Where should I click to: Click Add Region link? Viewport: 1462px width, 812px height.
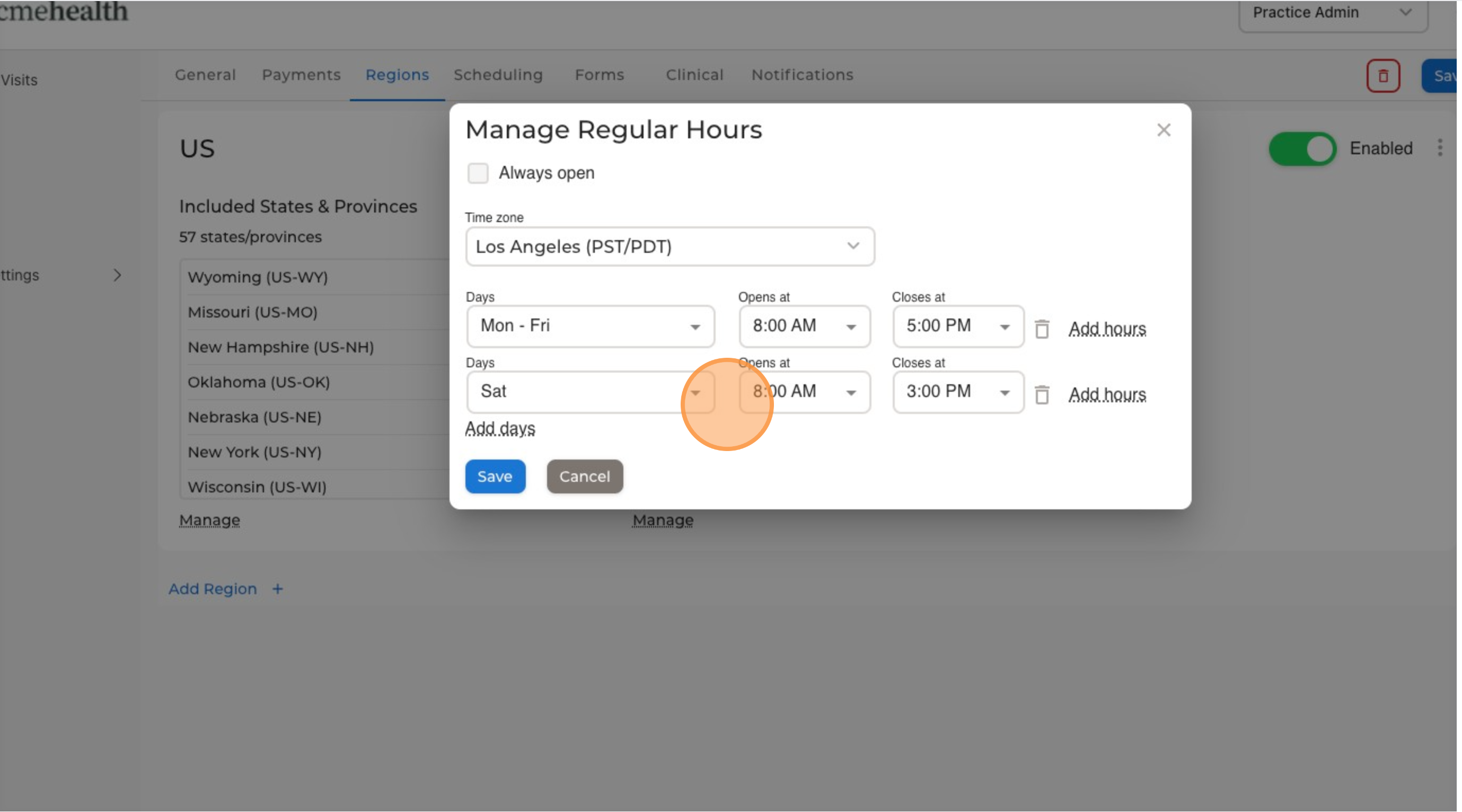point(212,589)
